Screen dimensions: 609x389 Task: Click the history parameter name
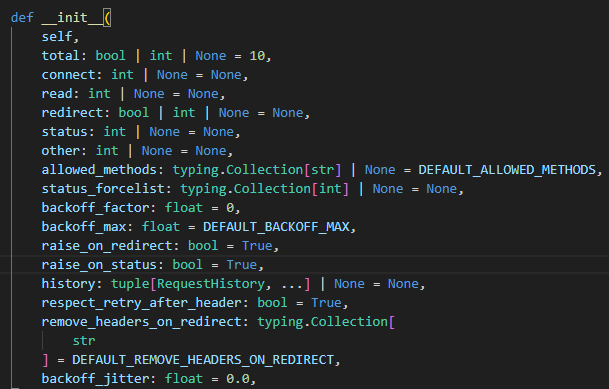[68, 284]
